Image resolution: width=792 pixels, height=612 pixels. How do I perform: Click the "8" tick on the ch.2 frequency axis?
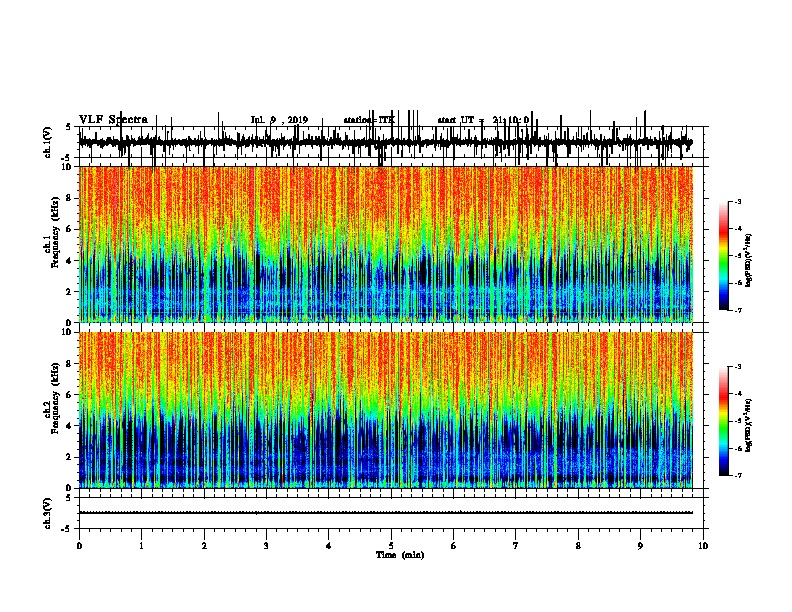click(x=70, y=364)
